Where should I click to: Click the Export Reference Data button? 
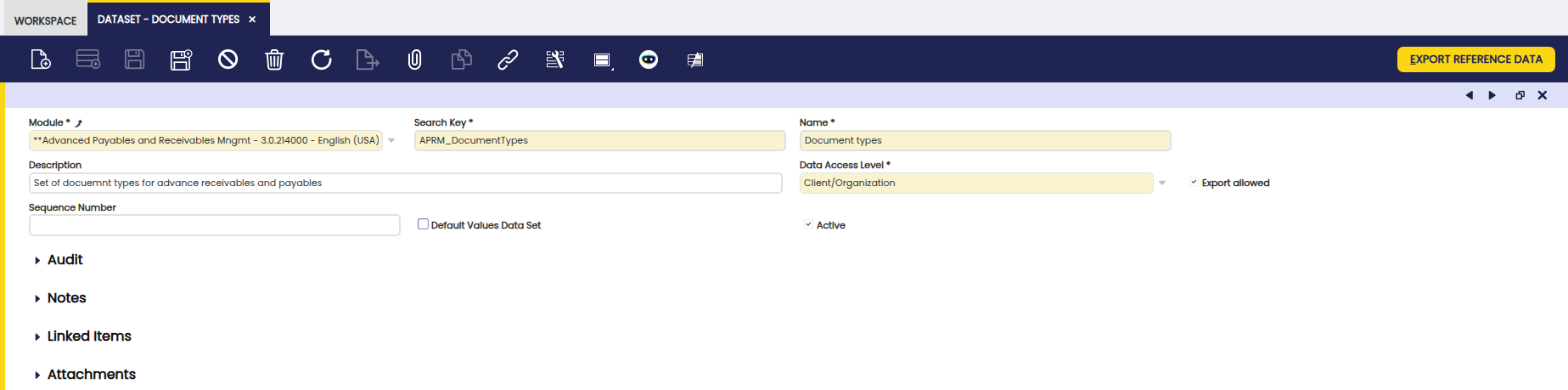pyautogui.click(x=1475, y=59)
